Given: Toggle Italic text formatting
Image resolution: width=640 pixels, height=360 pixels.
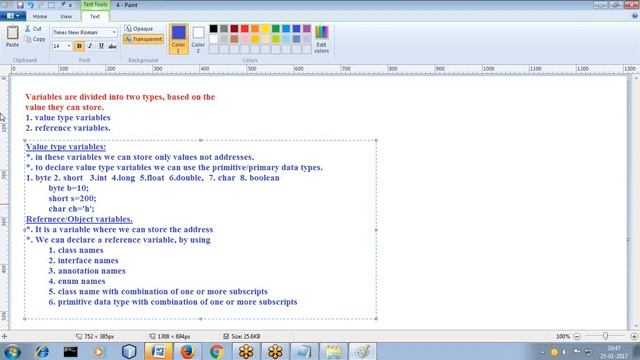Looking at the screenshot, I should click(x=90, y=46).
